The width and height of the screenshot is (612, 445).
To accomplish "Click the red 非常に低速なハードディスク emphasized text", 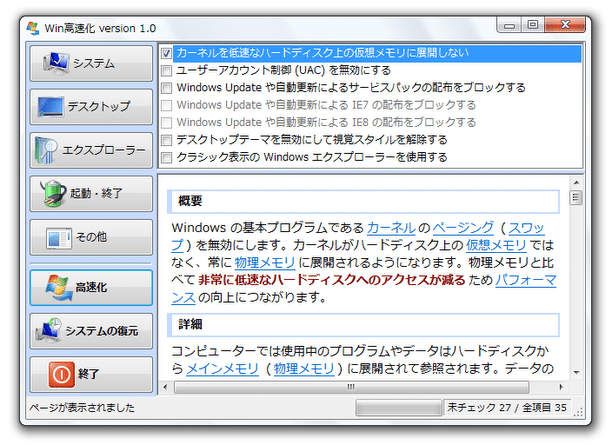I will [331, 280].
